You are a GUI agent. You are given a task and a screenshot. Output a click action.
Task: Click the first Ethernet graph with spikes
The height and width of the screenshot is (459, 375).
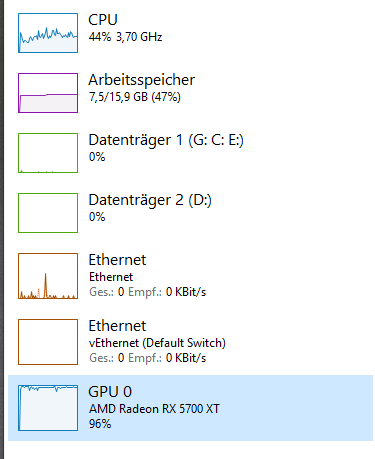(x=48, y=276)
